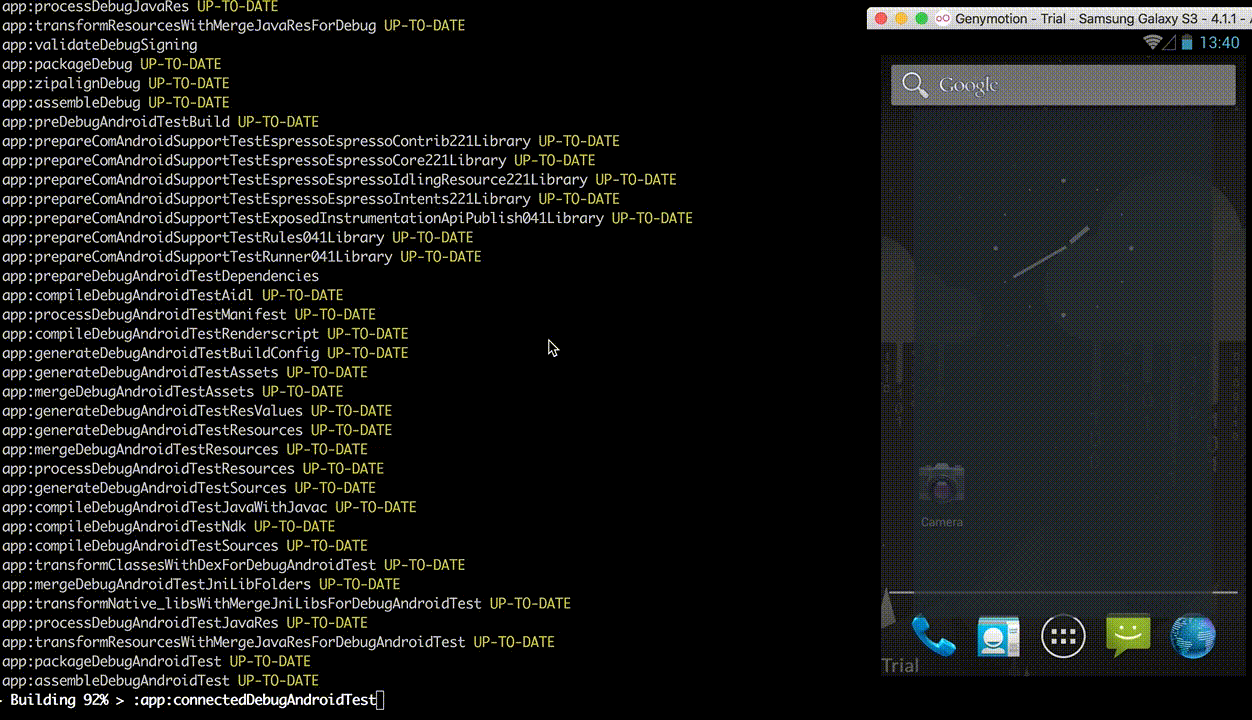Click app:generateDebugAndroidTestResValues line

[197, 411]
